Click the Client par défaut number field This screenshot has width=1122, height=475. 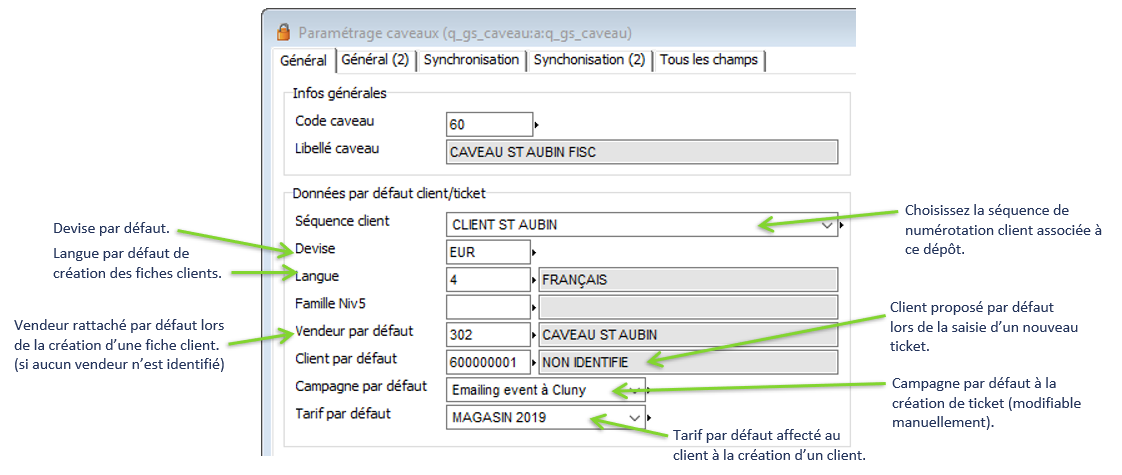[487, 362]
